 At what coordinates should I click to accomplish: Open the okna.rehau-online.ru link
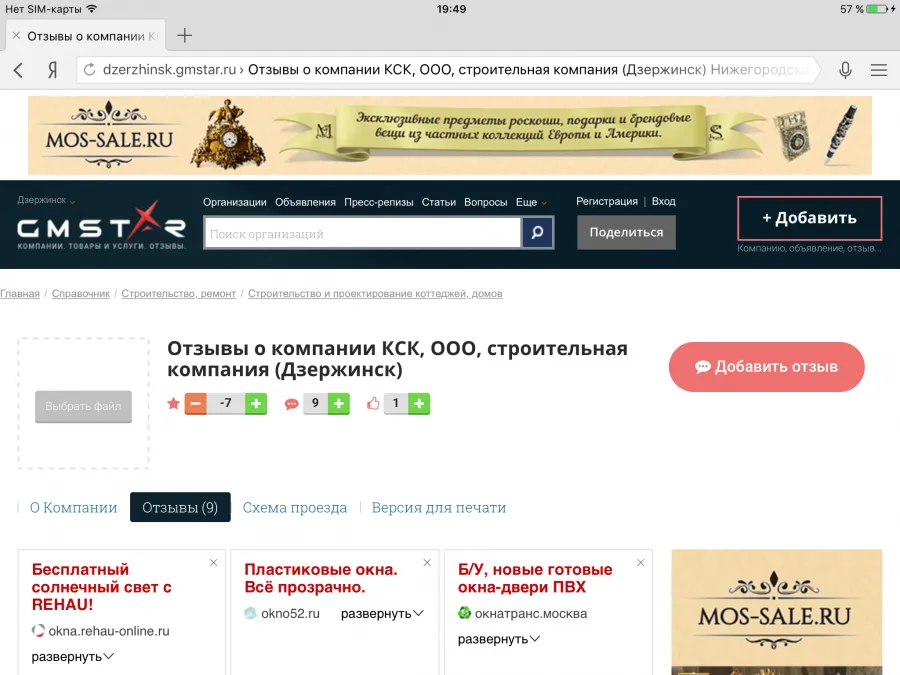(109, 631)
